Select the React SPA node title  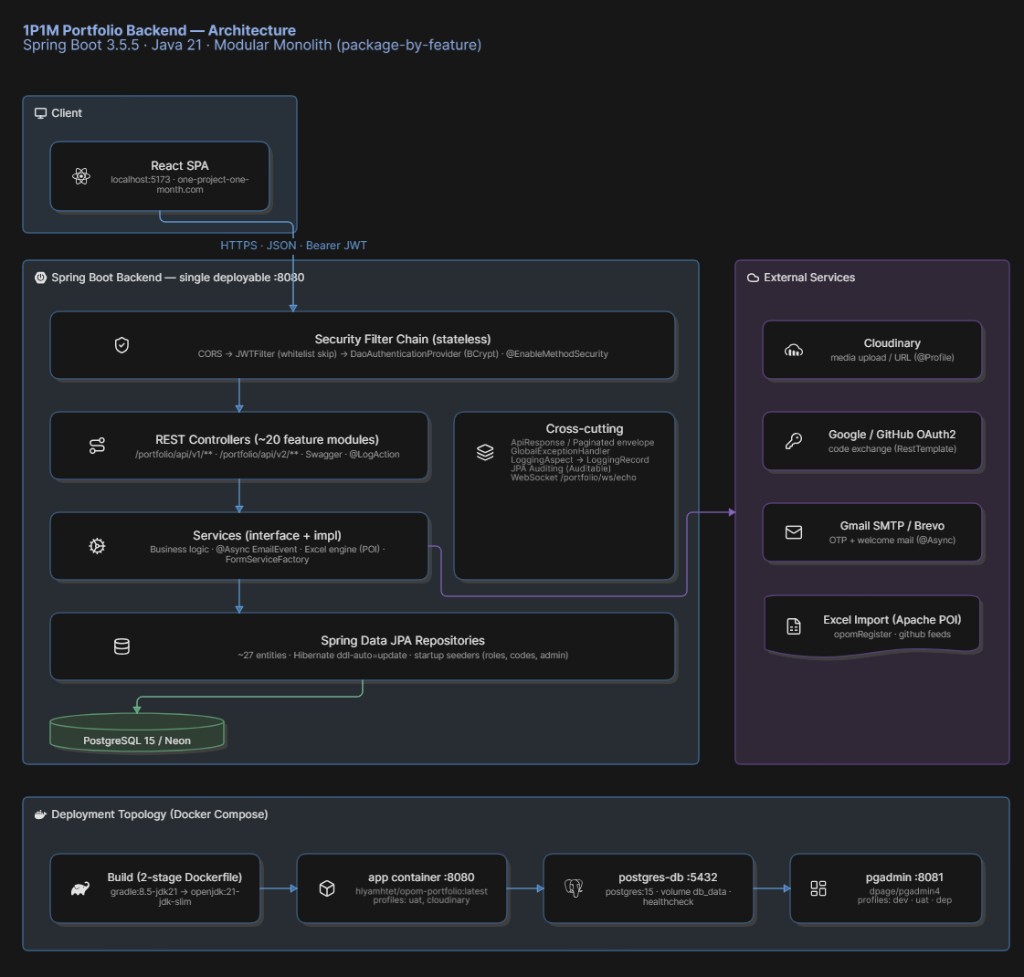pos(180,166)
